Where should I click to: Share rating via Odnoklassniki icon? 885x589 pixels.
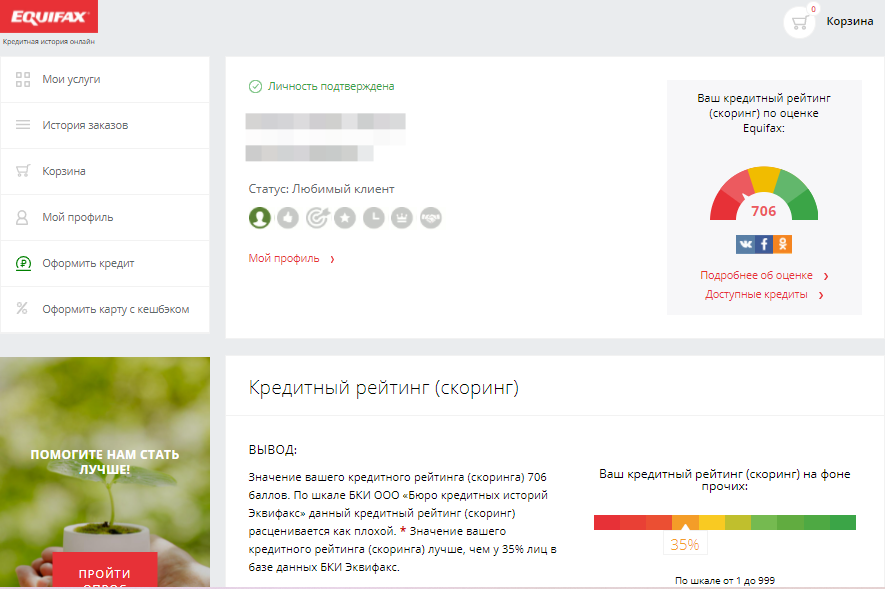(x=782, y=244)
